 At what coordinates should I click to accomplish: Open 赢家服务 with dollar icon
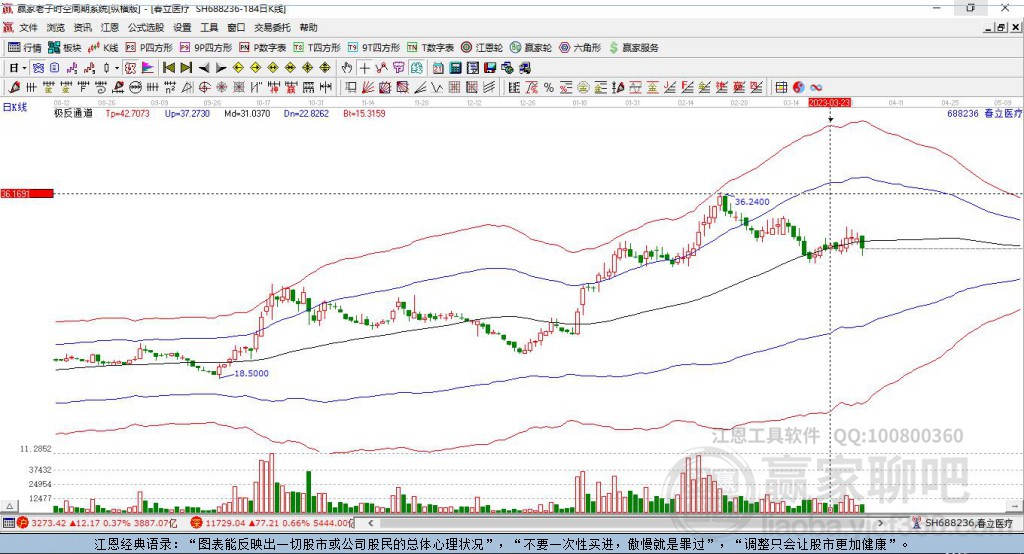pos(633,48)
